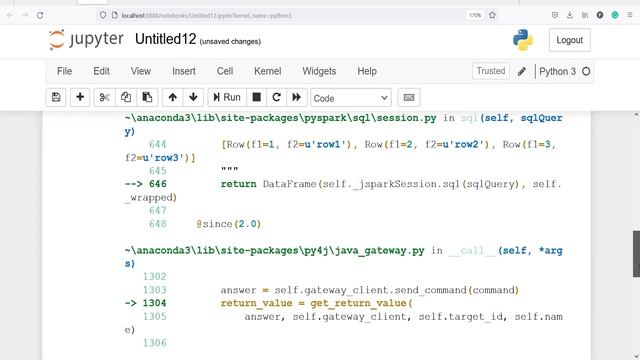This screenshot has height=360, width=640.
Task: Click traceback line number 644
Action: [158, 144]
